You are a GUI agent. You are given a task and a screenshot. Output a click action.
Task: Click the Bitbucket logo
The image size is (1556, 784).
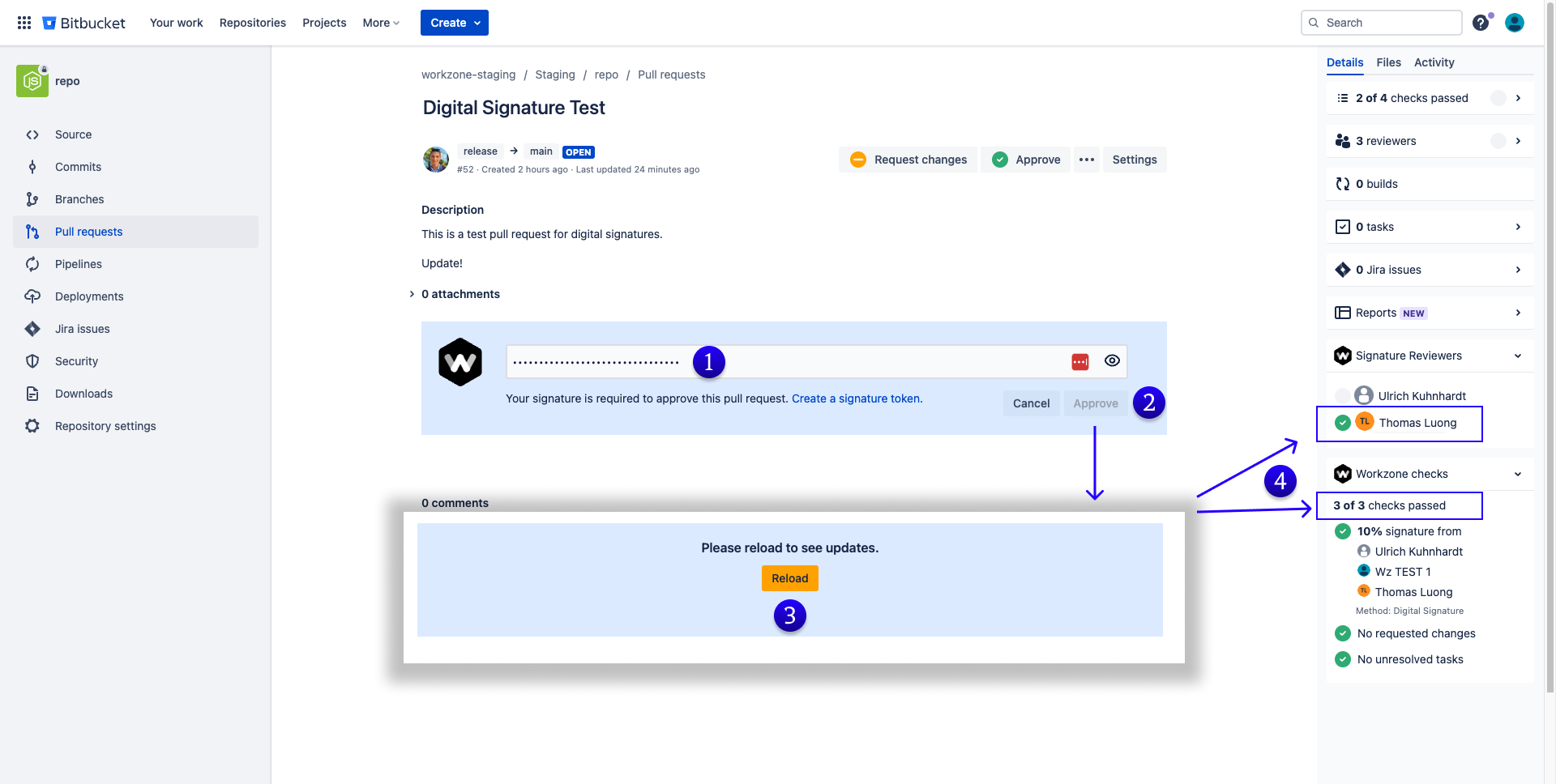[83, 23]
